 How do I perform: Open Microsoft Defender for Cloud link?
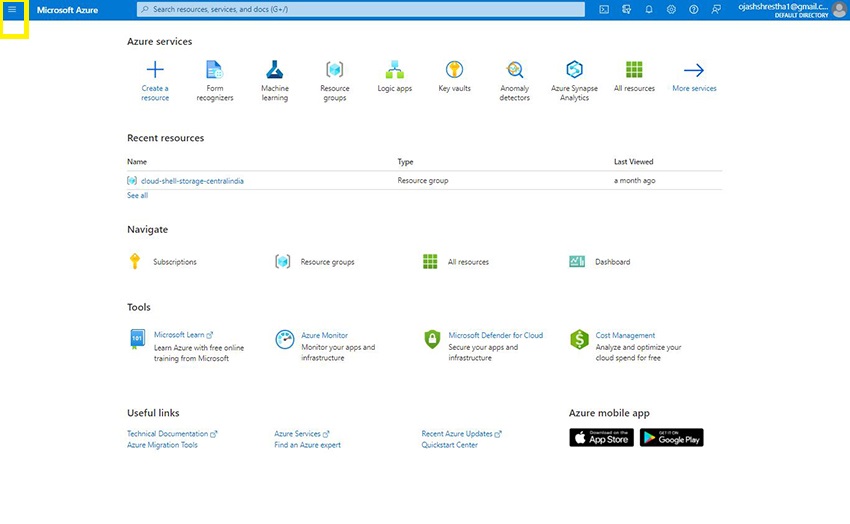click(495, 335)
